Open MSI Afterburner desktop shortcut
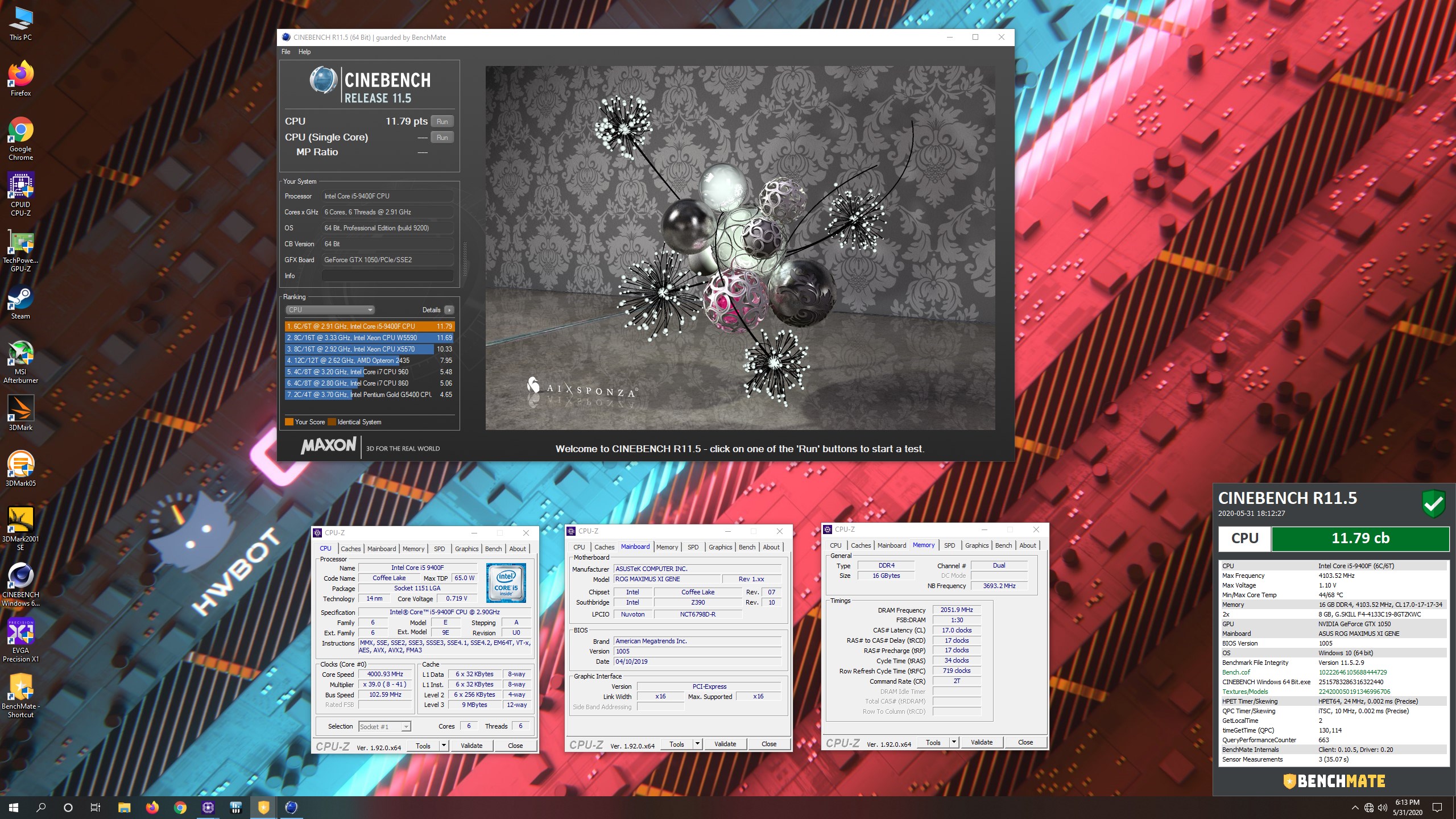The width and height of the screenshot is (1456, 819). (x=20, y=362)
